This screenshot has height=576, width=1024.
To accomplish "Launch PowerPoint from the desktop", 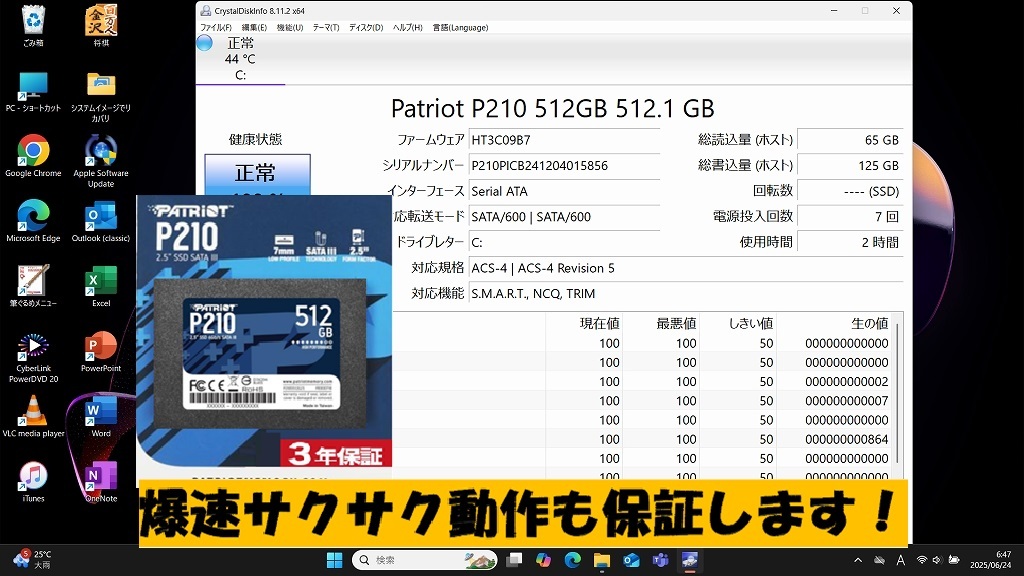I will [101, 352].
